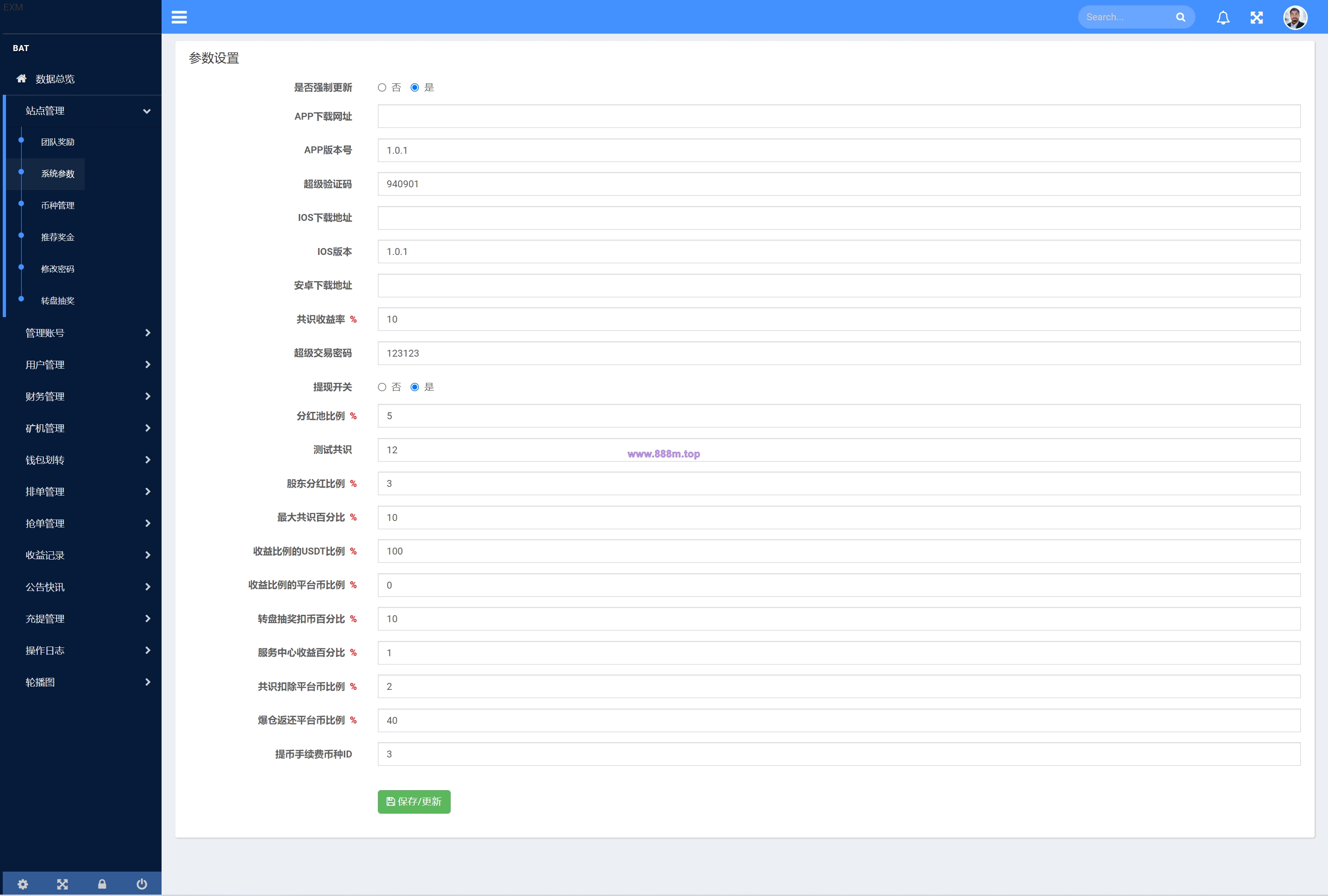Click the 收益比例的平台币比例 field
The width and height of the screenshot is (1328, 896).
[838, 584]
